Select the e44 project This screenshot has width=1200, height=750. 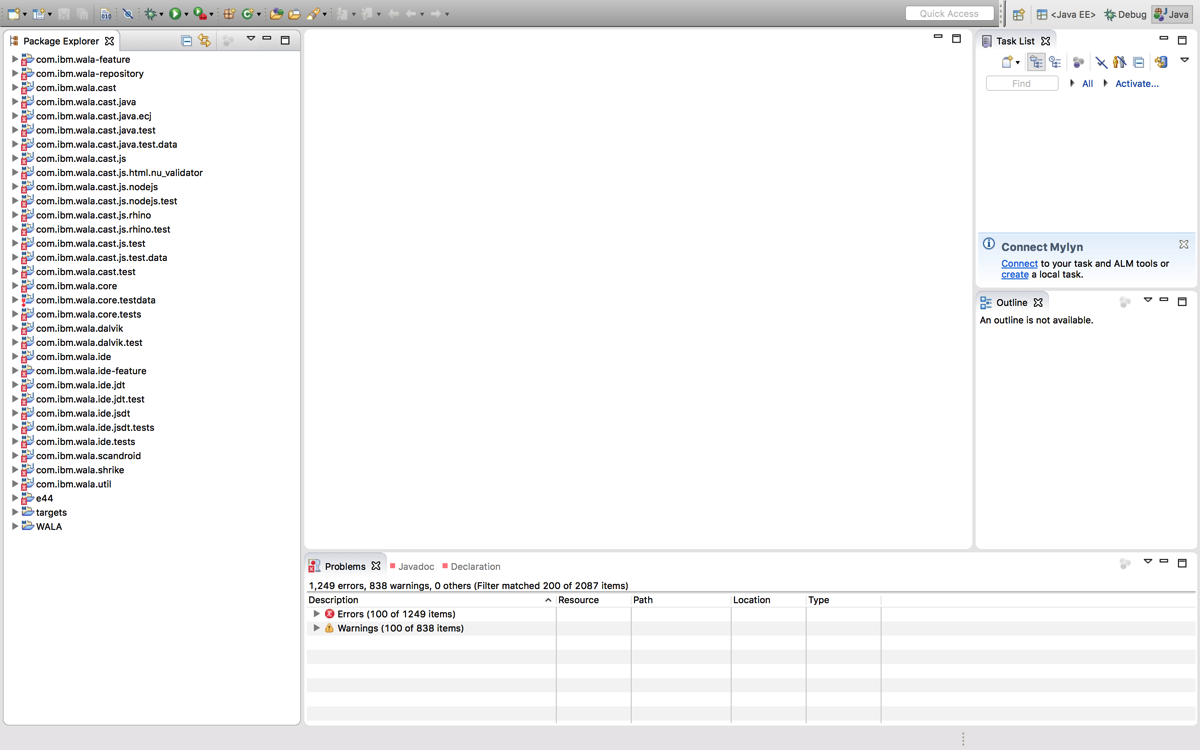coord(44,498)
